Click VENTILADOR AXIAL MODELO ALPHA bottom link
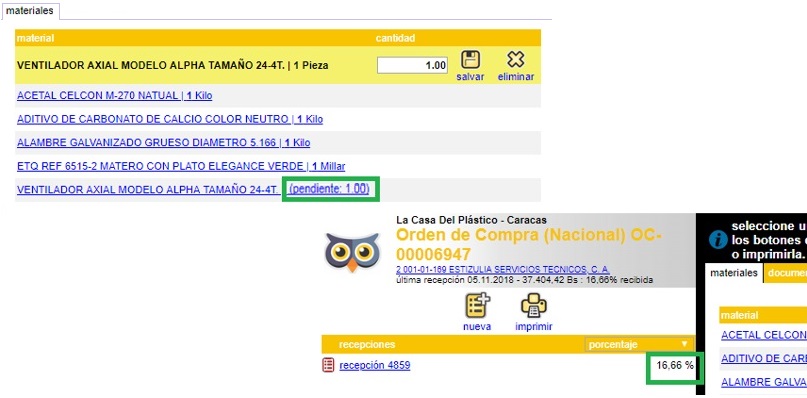This screenshot has width=807, height=398. tap(148, 189)
